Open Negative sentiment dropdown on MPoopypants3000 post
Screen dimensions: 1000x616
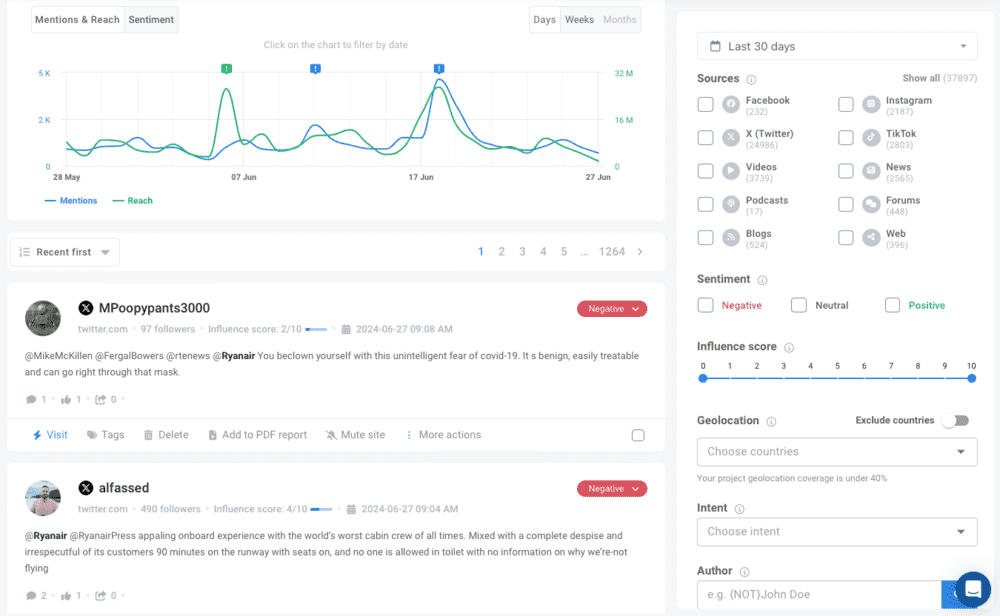[612, 309]
